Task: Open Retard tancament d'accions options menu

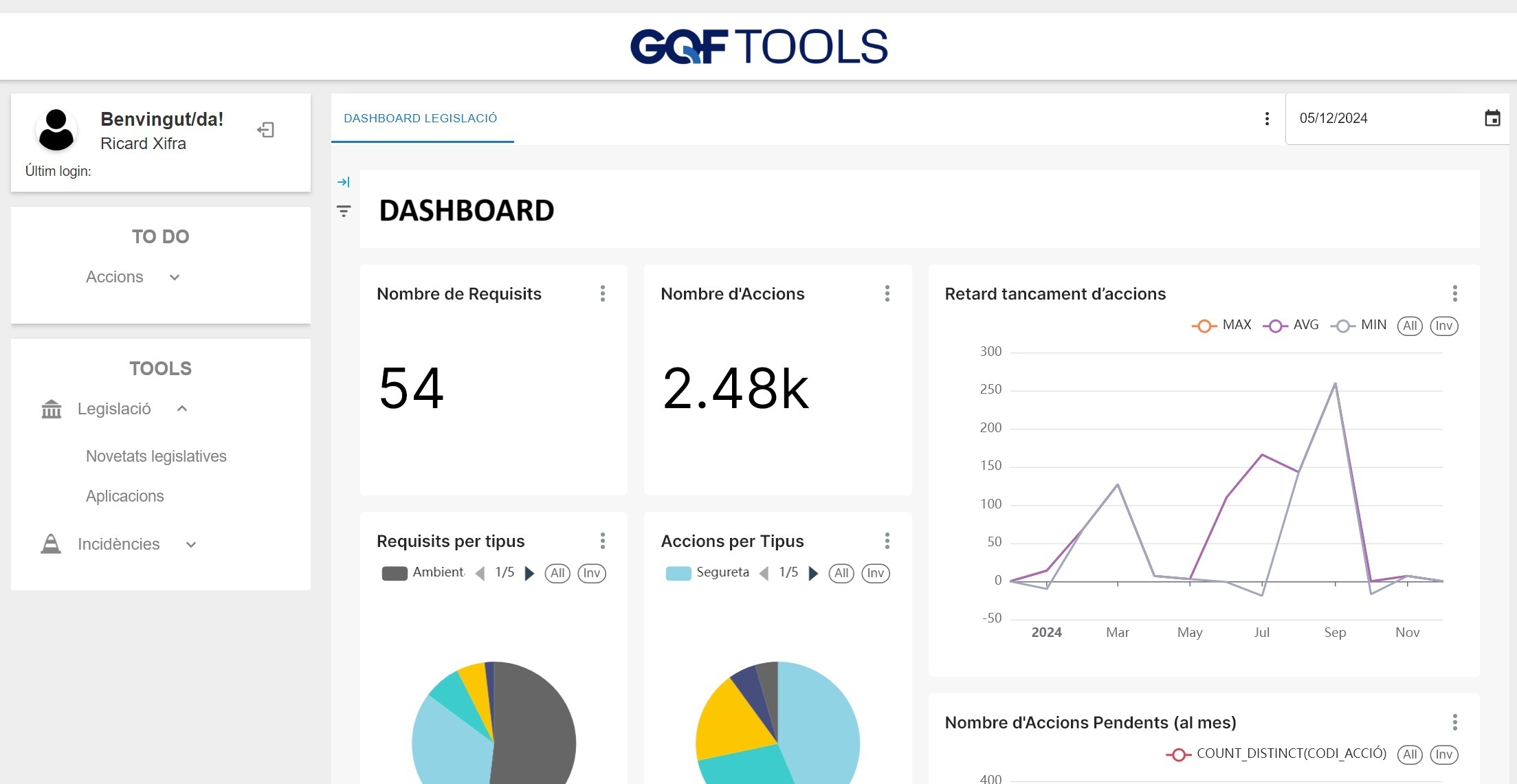Action: coord(1455,294)
